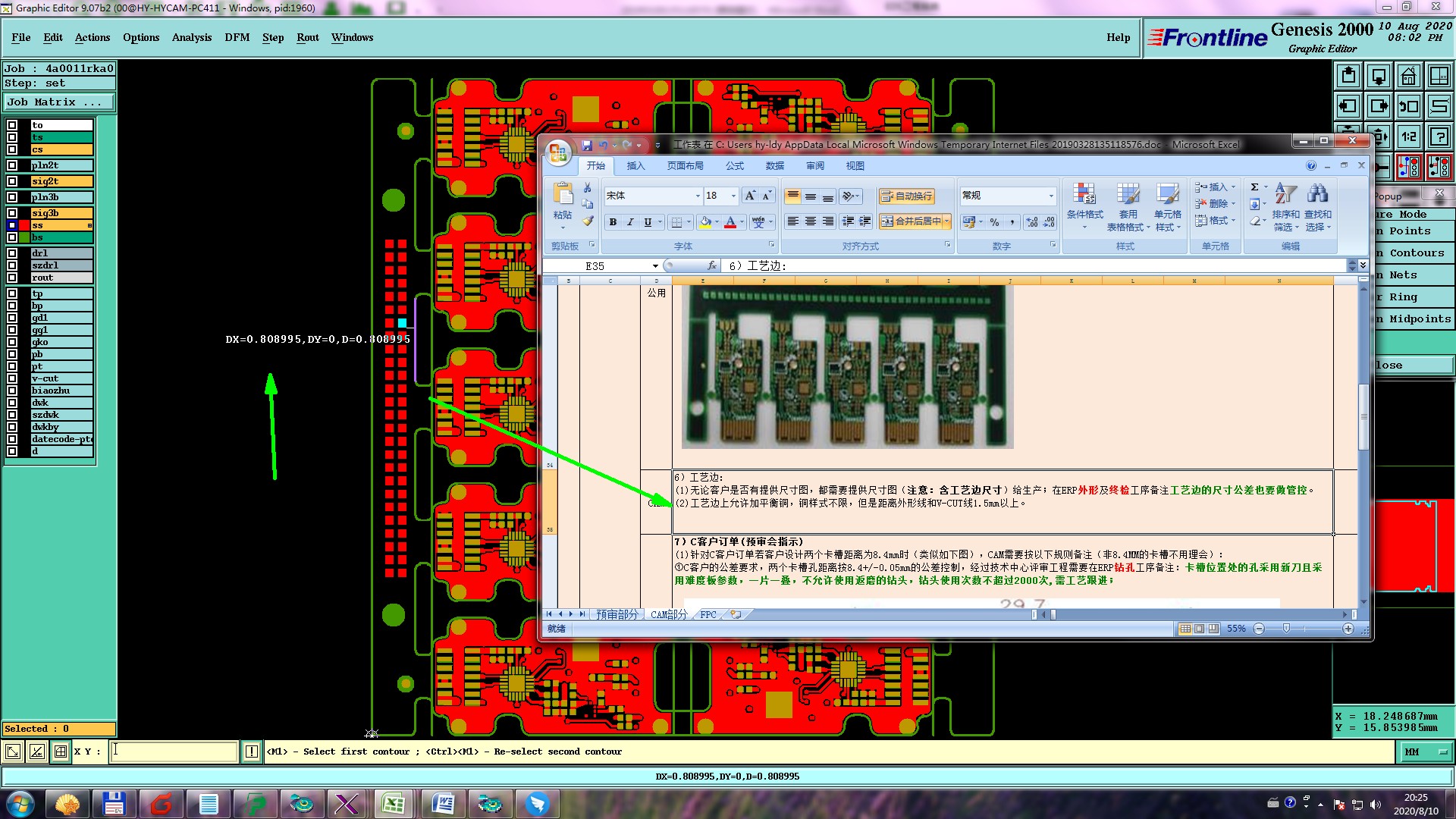The height and width of the screenshot is (819, 1456).
Task: Click the 1:2 zoom scale icon
Action: (x=1408, y=136)
